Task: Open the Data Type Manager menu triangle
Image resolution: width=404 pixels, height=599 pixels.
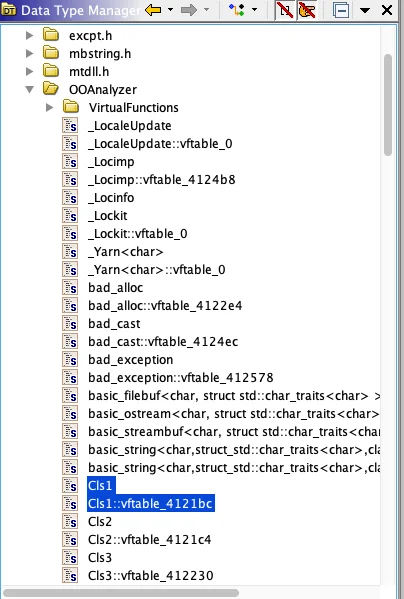Action: tap(365, 10)
